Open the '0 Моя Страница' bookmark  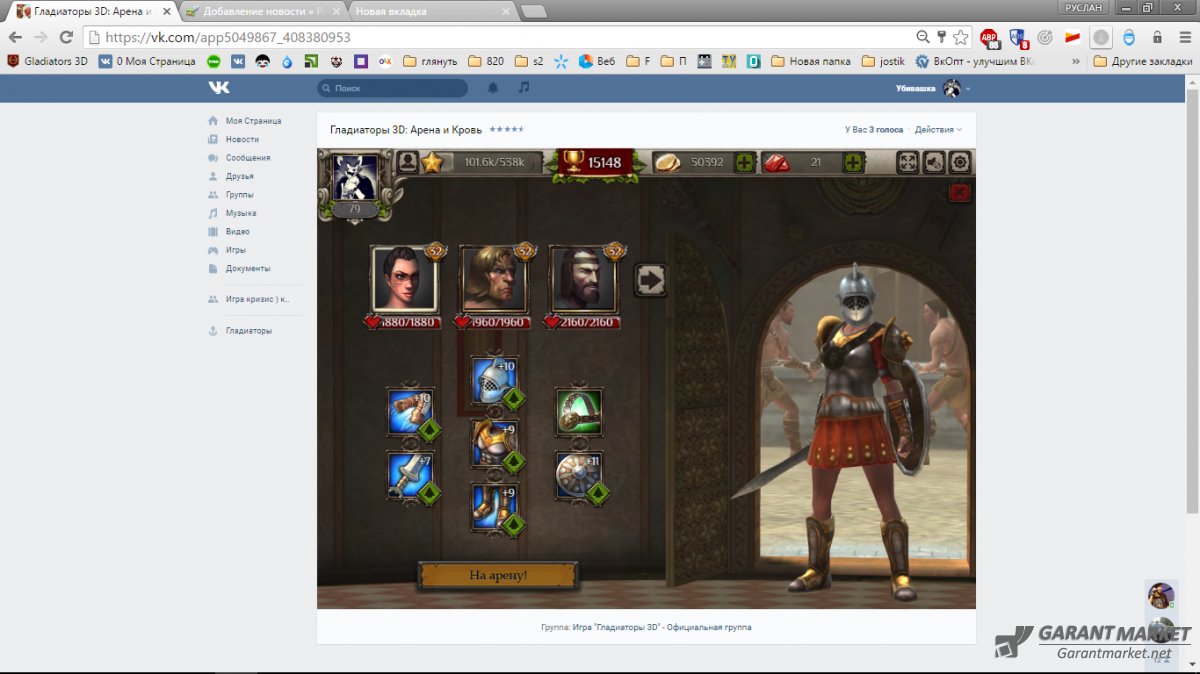tap(147, 61)
